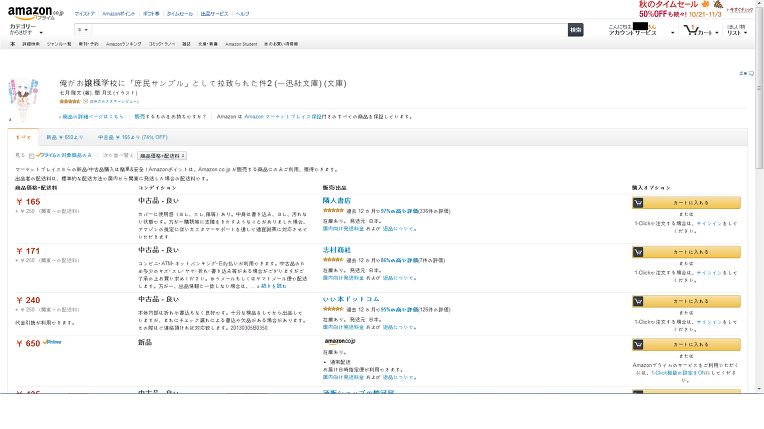
Task: Click the autumn leaf icon in the sale banner
Action: click(x=705, y=4)
